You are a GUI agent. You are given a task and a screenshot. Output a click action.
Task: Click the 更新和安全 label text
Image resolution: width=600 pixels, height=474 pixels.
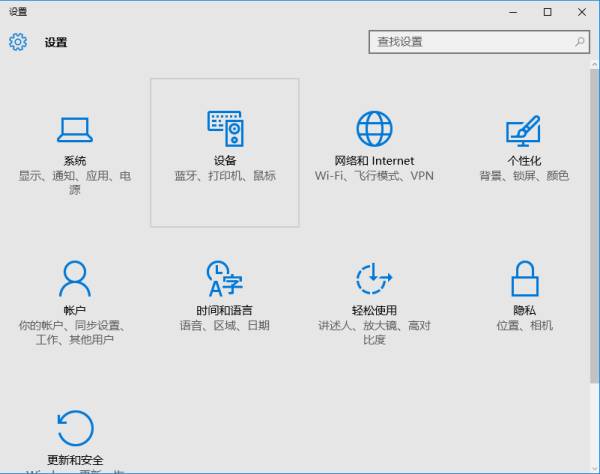click(75, 460)
